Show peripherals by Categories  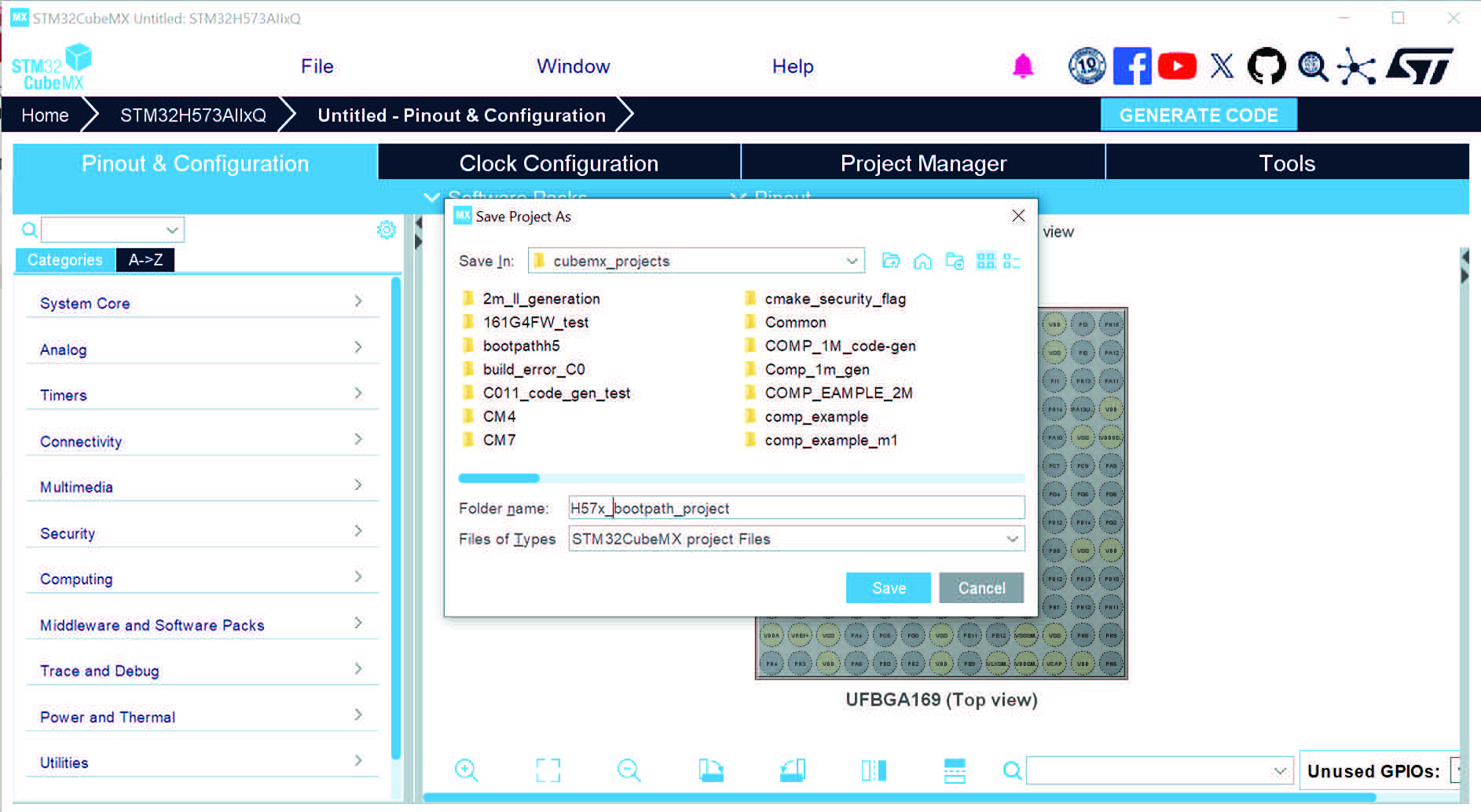(x=65, y=260)
